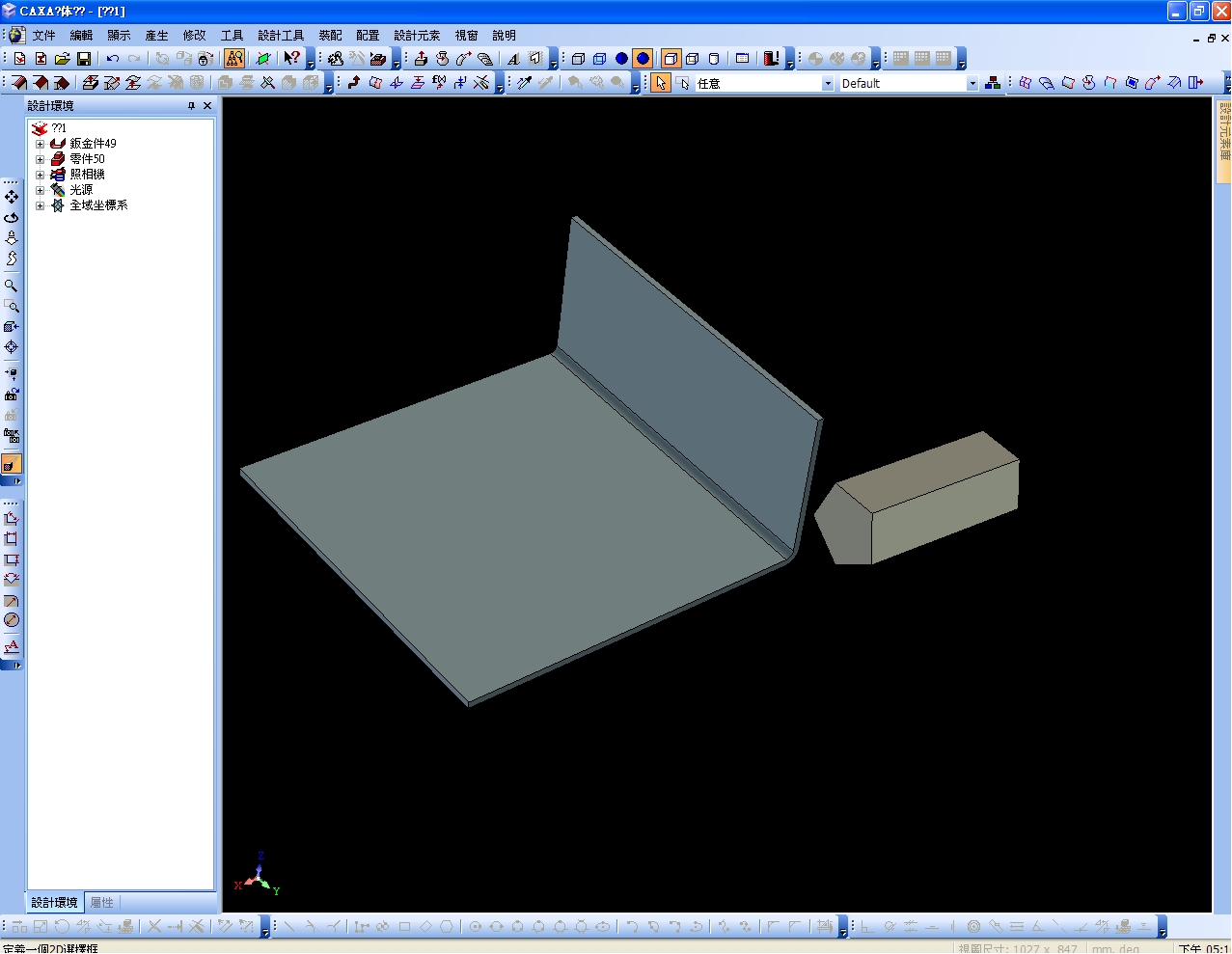This screenshot has width=1232, height=954.
Task: Click the small block part in viewport
Action: click(918, 499)
